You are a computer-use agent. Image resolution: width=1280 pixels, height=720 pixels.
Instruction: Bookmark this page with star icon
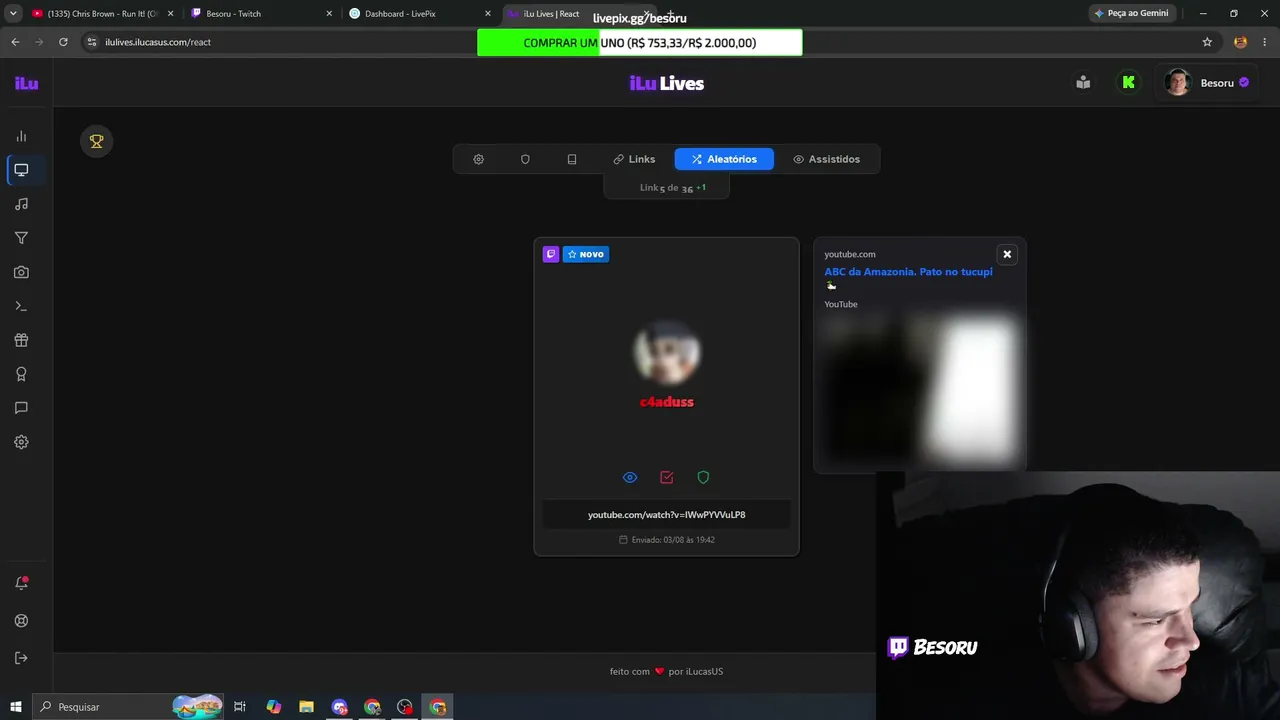tap(1207, 42)
